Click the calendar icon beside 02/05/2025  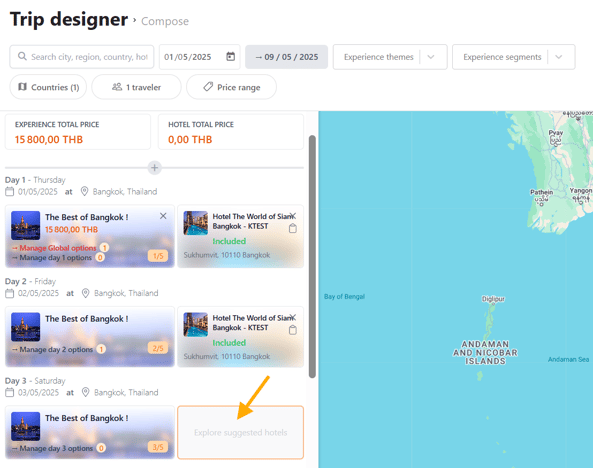pos(9,293)
